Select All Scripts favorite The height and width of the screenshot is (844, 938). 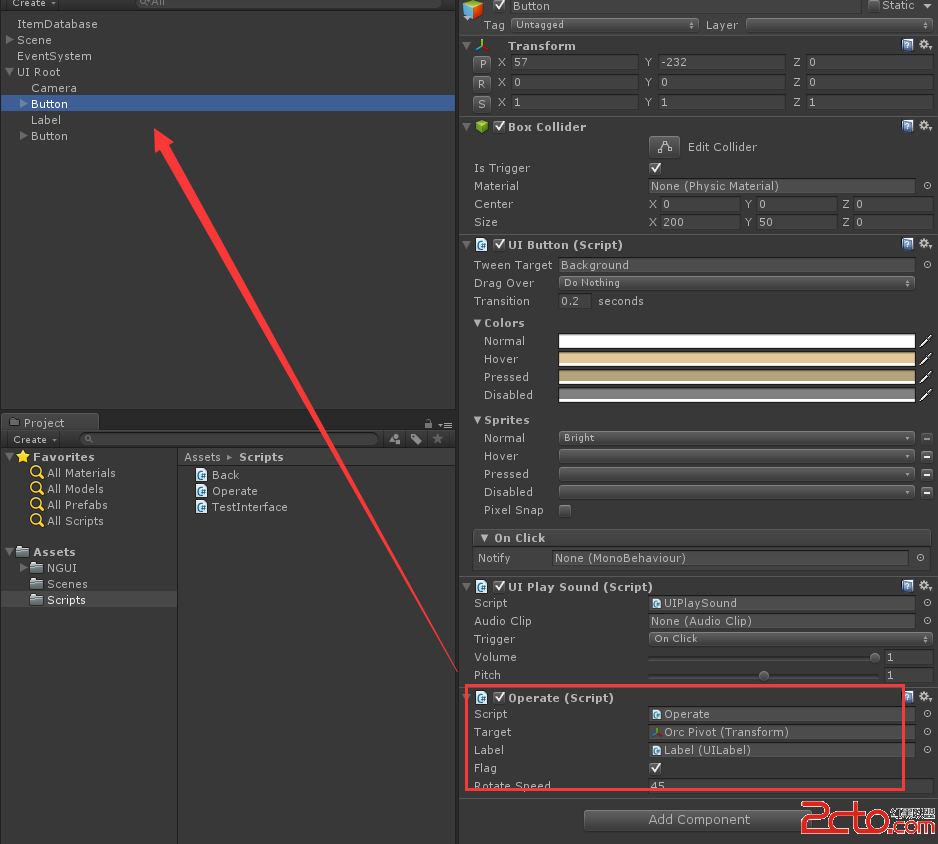point(75,521)
